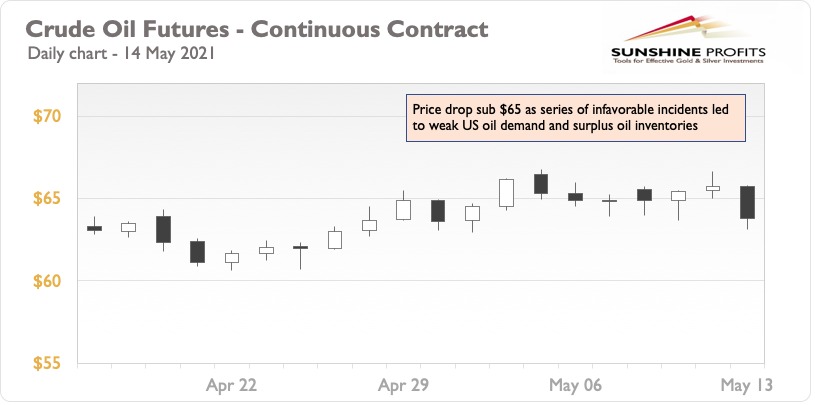Screen dimensions: 815x405
Task: Click the May 06 date label
Action: (575, 385)
